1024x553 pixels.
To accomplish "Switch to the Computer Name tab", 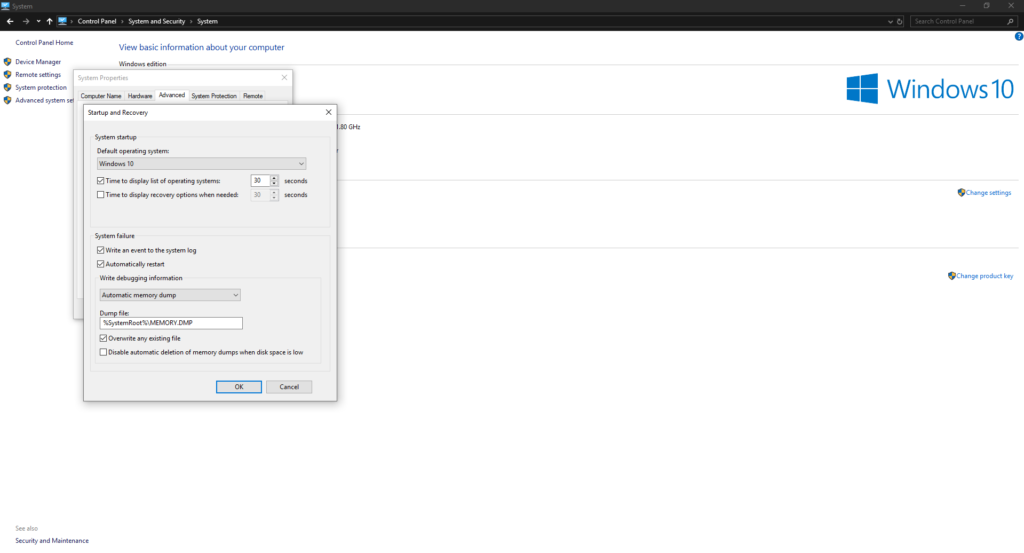I will click(x=101, y=96).
